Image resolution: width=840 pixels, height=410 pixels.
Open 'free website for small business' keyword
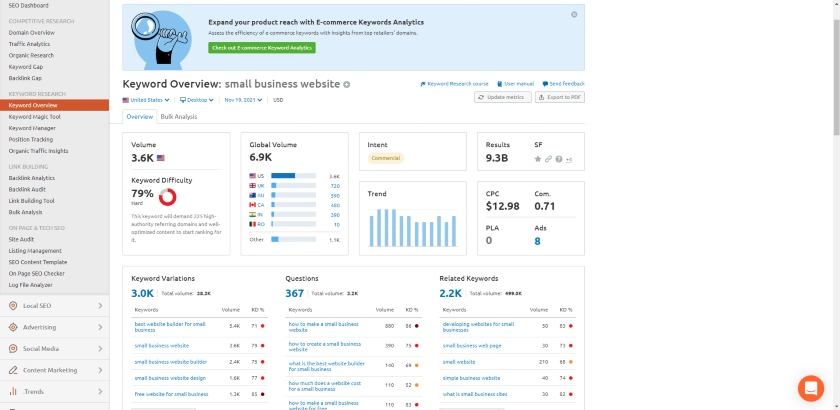coord(171,394)
